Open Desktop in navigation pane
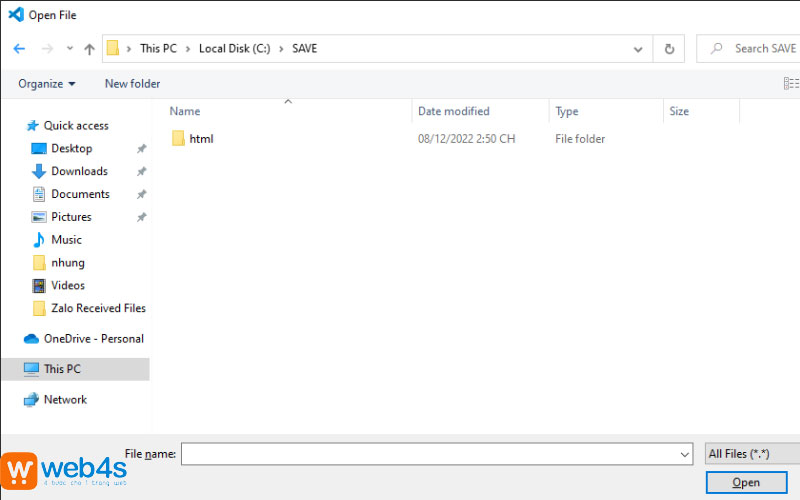Image resolution: width=800 pixels, height=500 pixels. point(71,148)
